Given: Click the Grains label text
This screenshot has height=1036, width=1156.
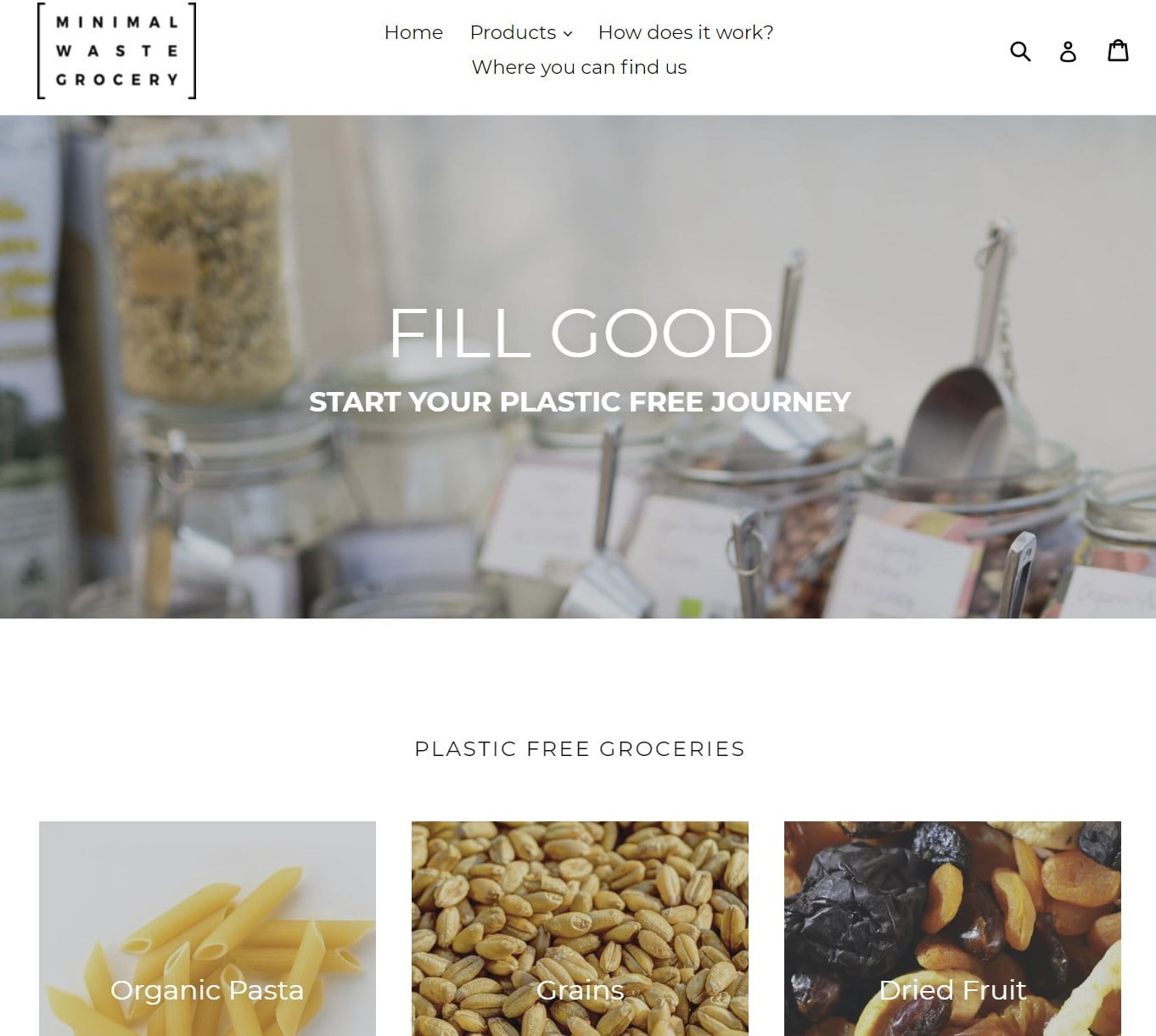Looking at the screenshot, I should pos(580,989).
